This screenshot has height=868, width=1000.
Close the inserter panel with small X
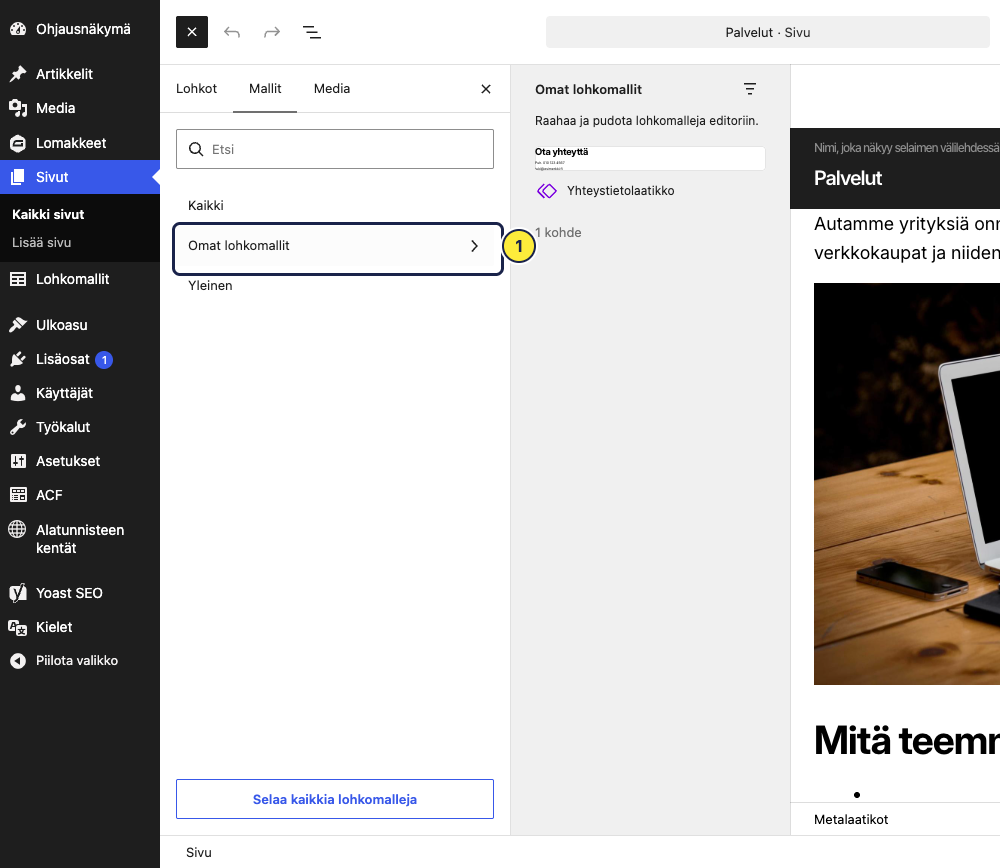(486, 89)
